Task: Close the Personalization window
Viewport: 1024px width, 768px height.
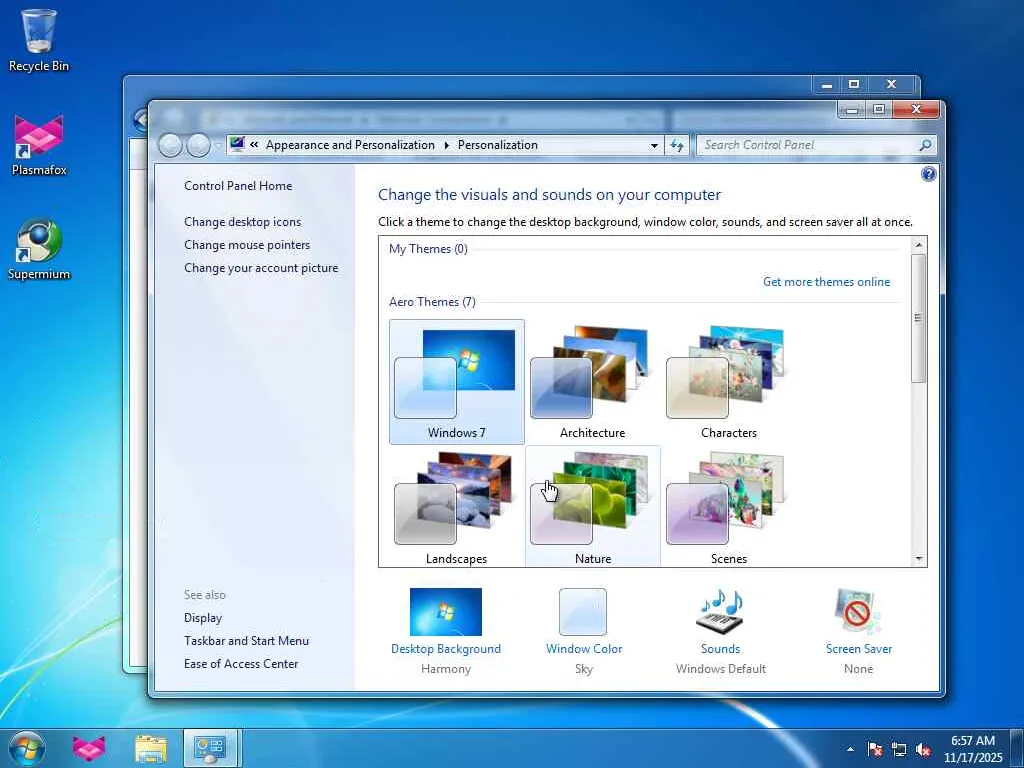Action: [916, 110]
